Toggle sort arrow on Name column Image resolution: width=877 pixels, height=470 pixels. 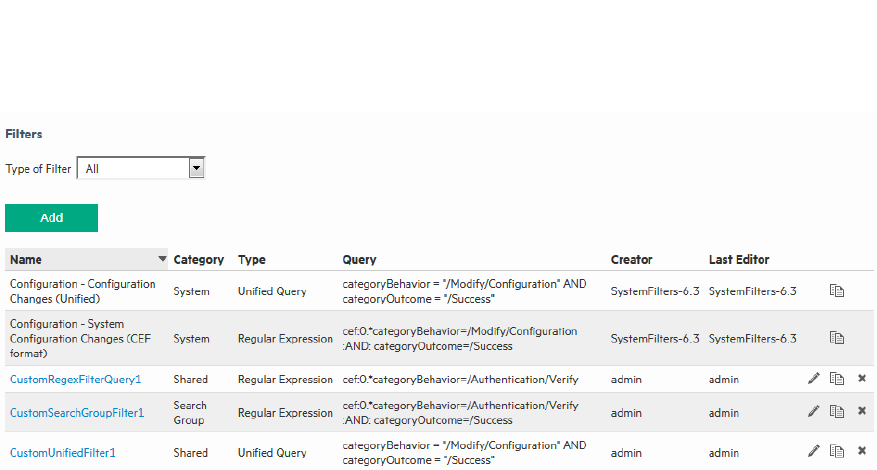[x=162, y=259]
